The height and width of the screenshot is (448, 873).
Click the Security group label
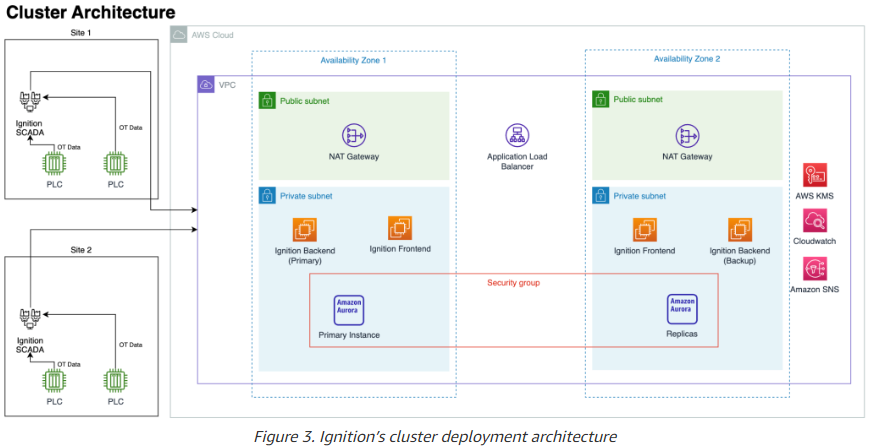coord(513,283)
